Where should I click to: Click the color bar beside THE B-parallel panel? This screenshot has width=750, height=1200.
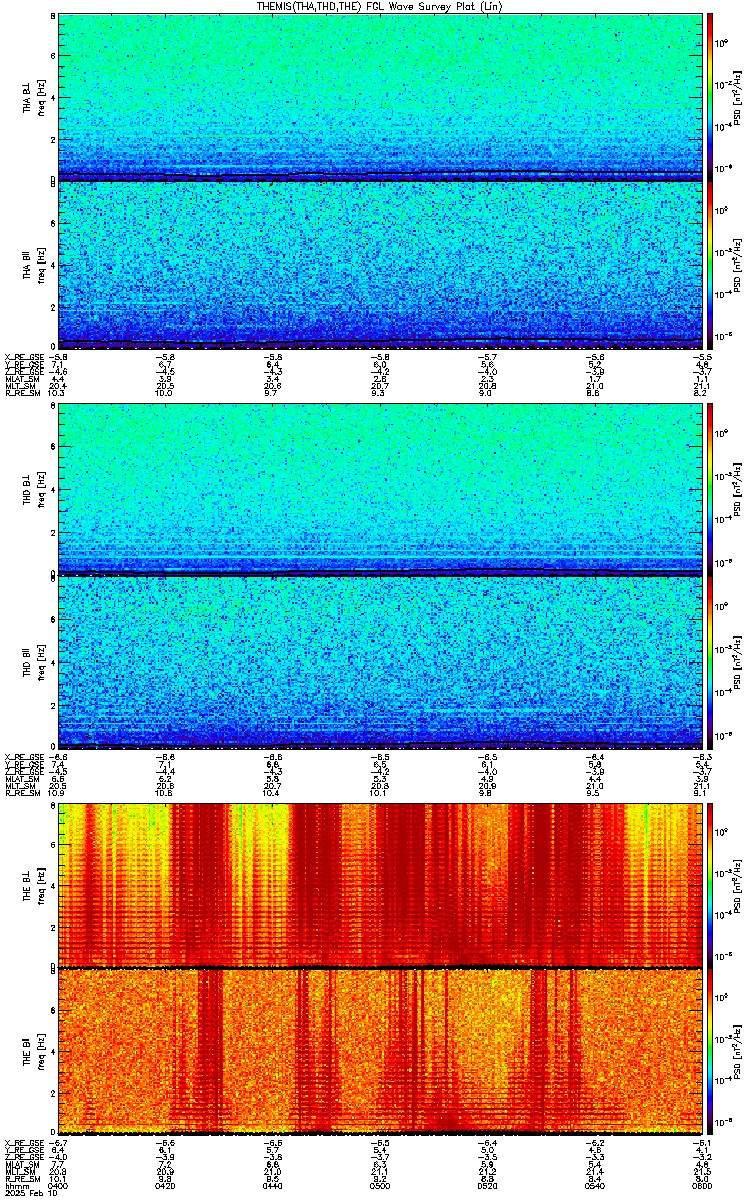710,1052
